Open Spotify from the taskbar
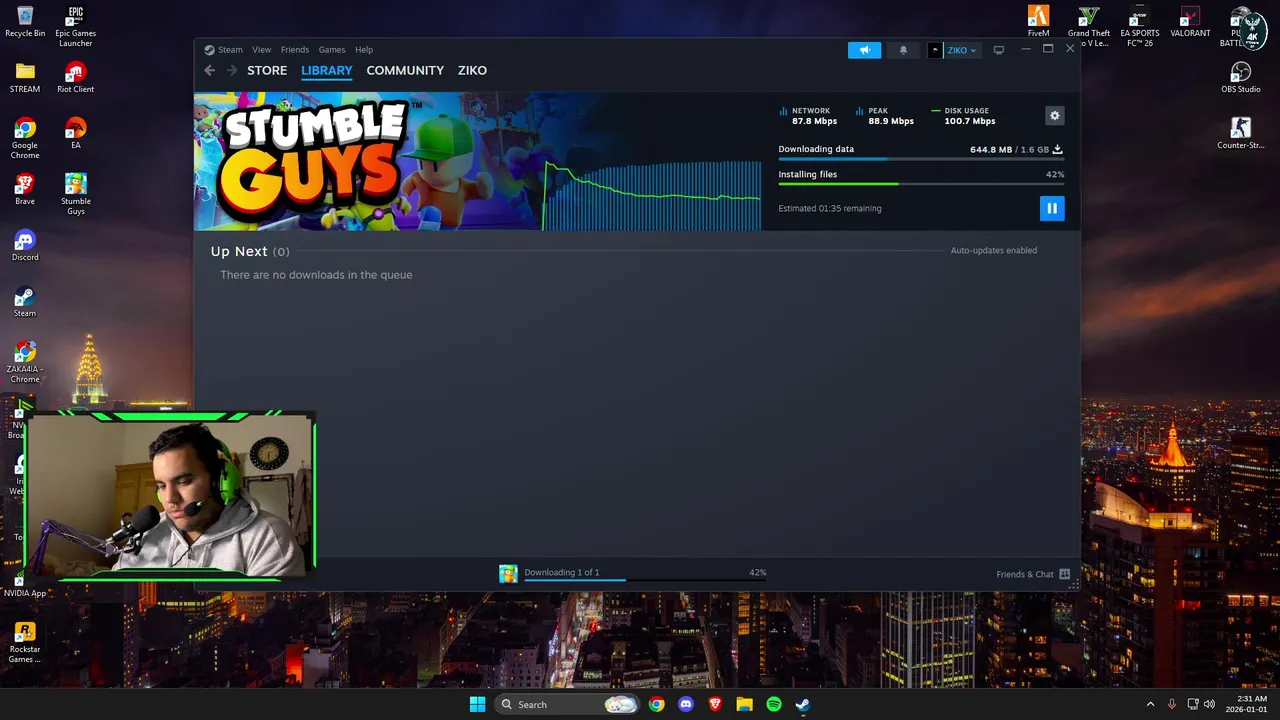1280x720 pixels. tap(773, 704)
